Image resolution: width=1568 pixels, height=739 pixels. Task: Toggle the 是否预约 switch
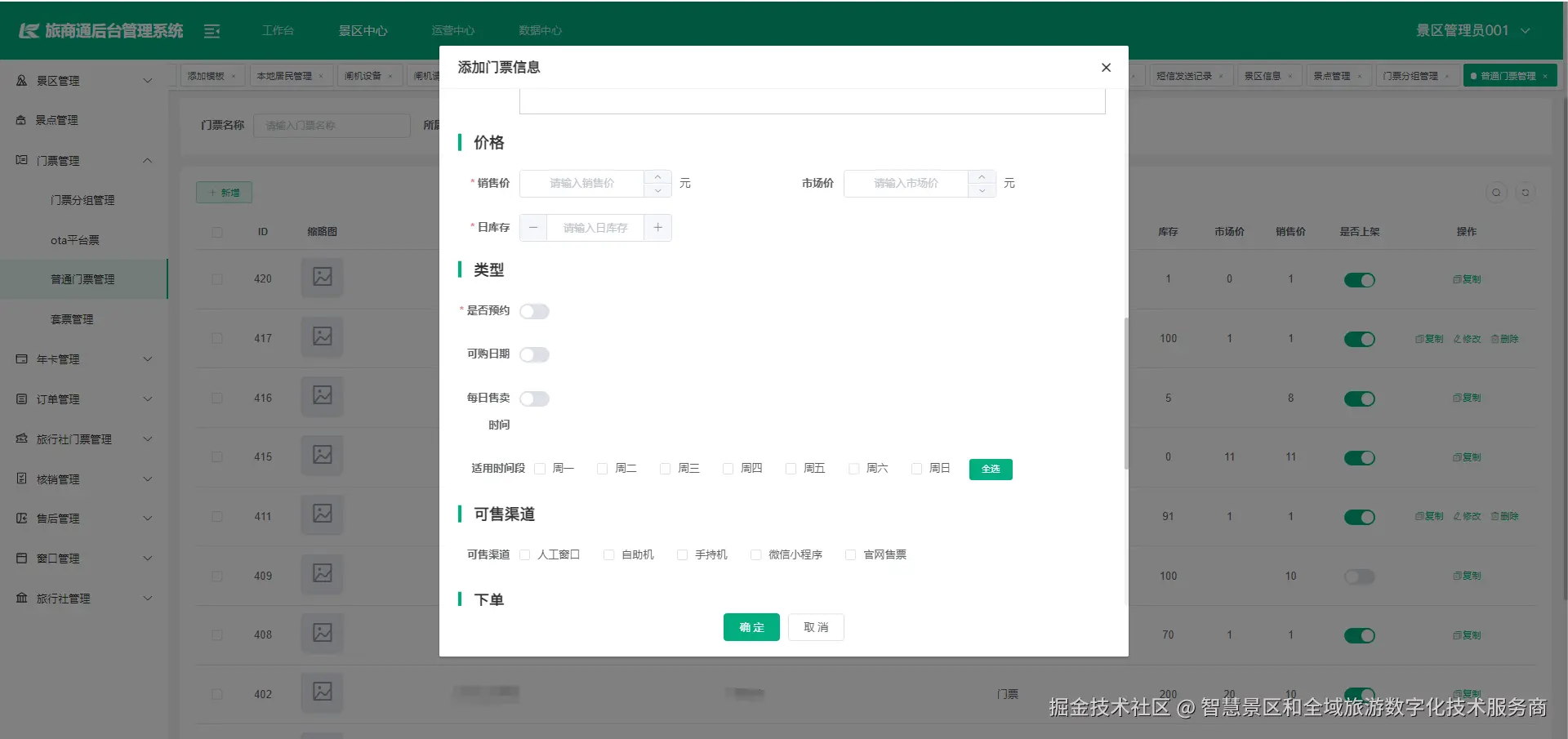(x=535, y=311)
